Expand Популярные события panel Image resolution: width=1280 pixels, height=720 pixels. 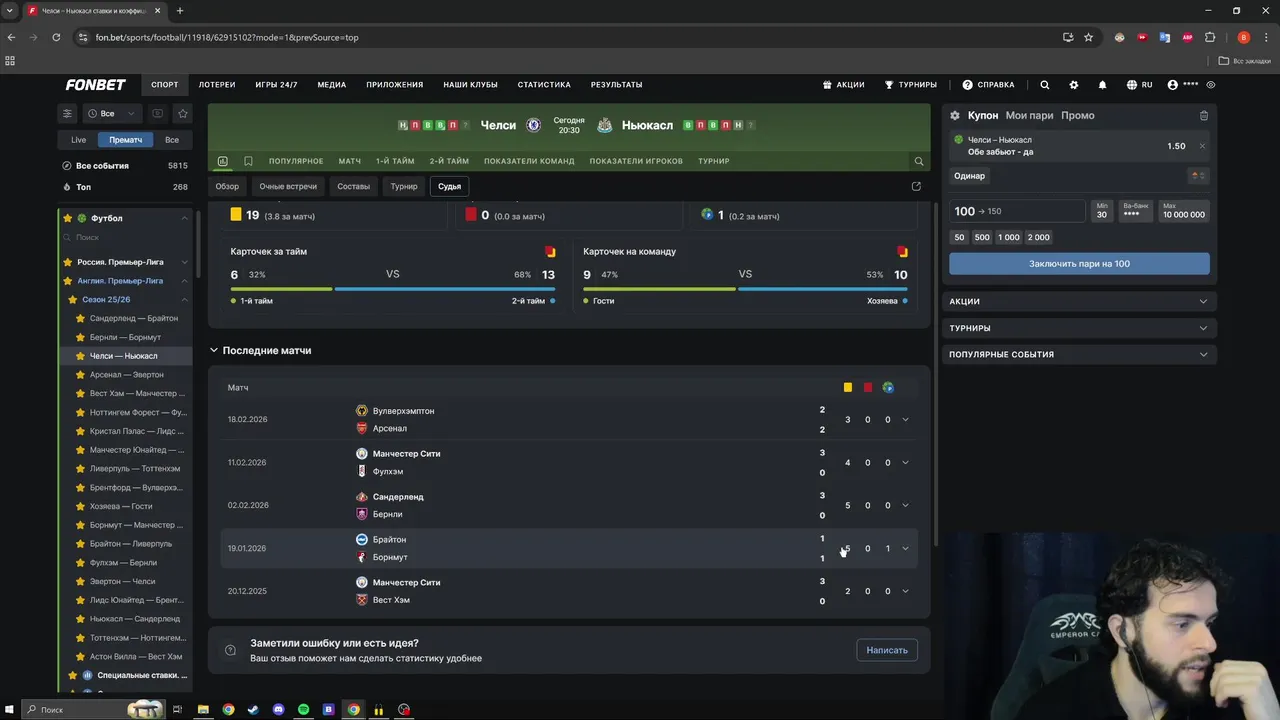[x=1079, y=354]
